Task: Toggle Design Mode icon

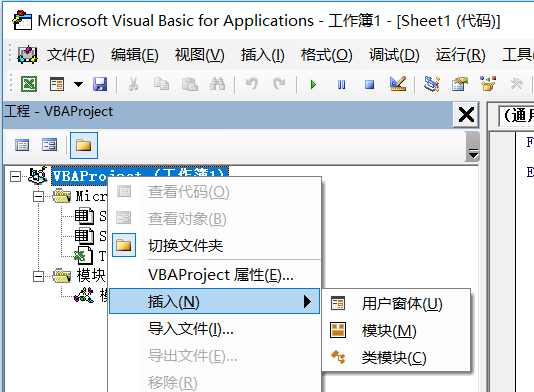Action: 398,84
